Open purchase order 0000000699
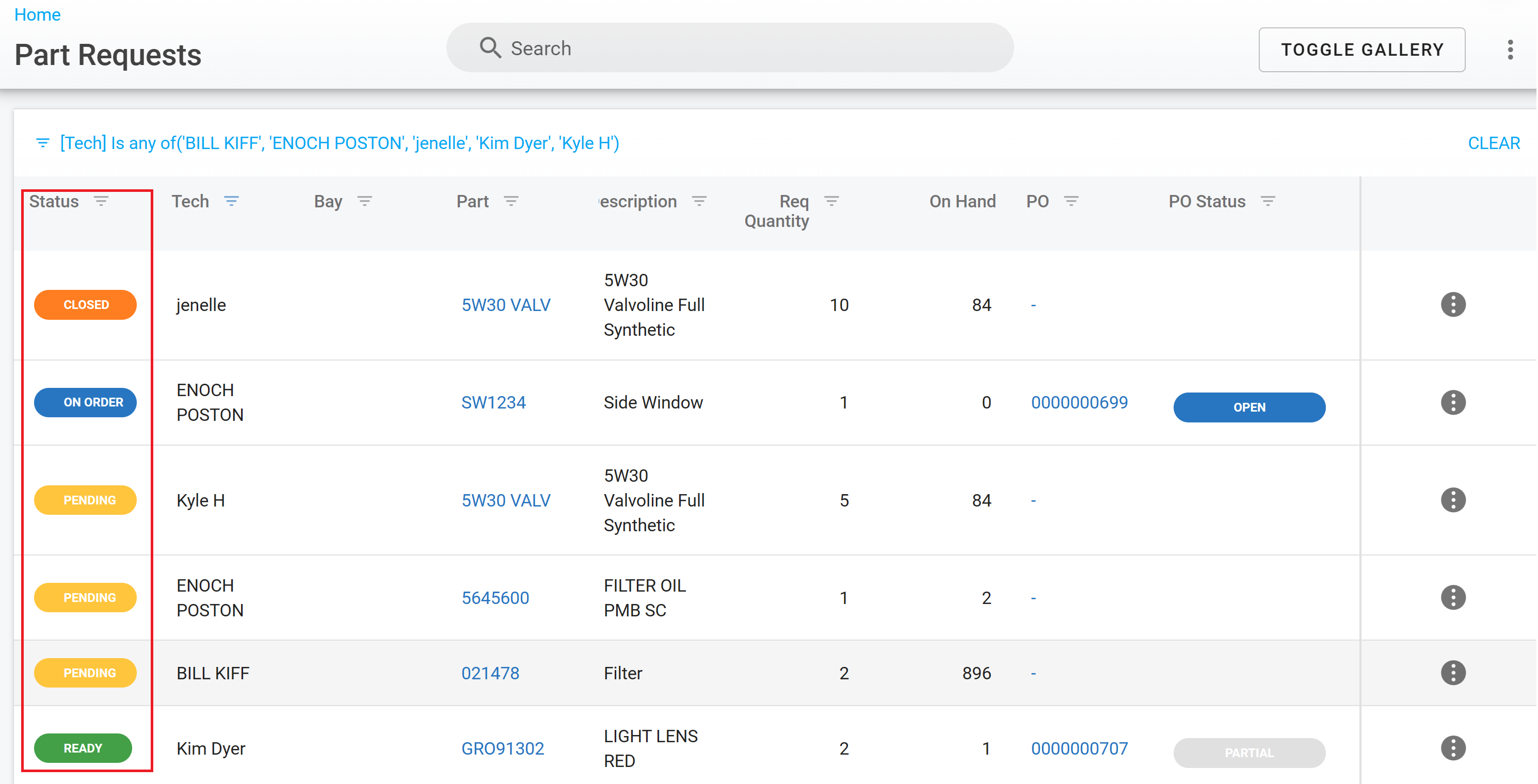This screenshot has height=784, width=1538. tap(1079, 403)
